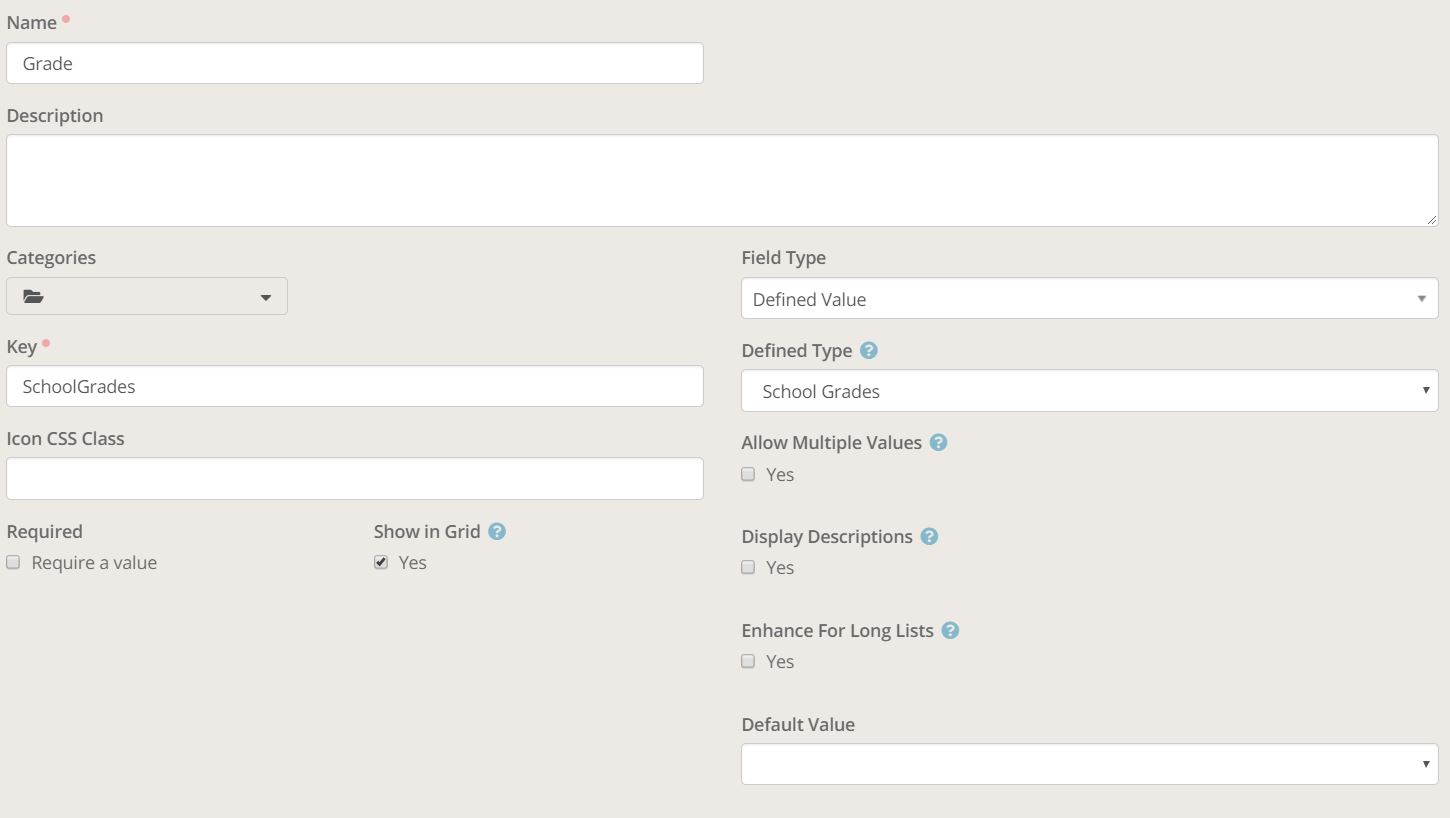Open the Default Value dropdown
This screenshot has height=818, width=1450.
click(1089, 764)
